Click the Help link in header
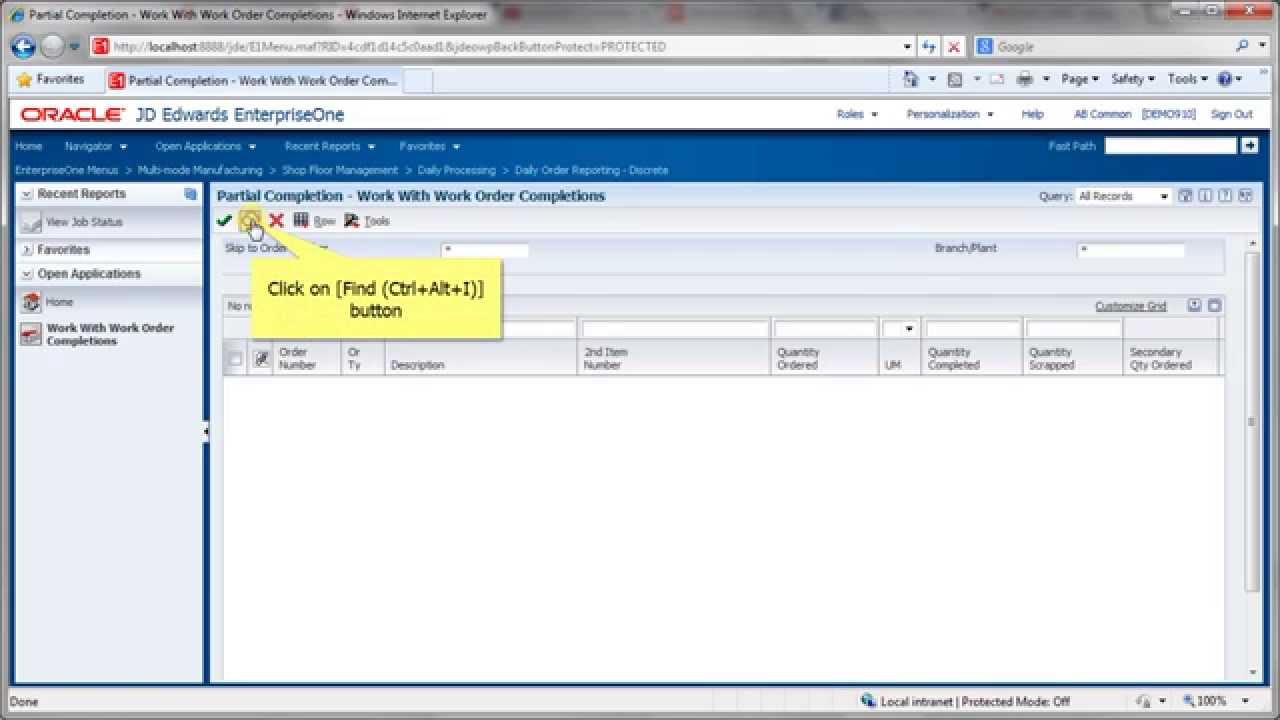 pyautogui.click(x=1032, y=114)
